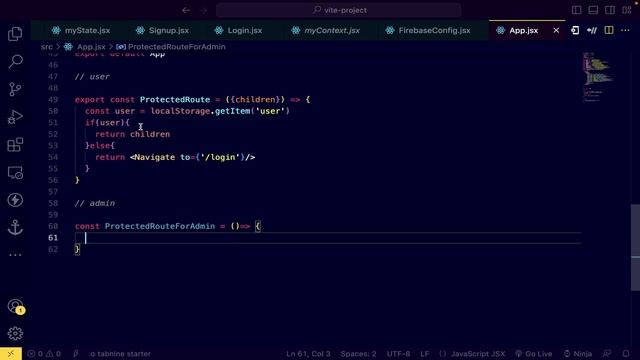
Task: Go forward with the navigation arrow
Action: click(204, 10)
